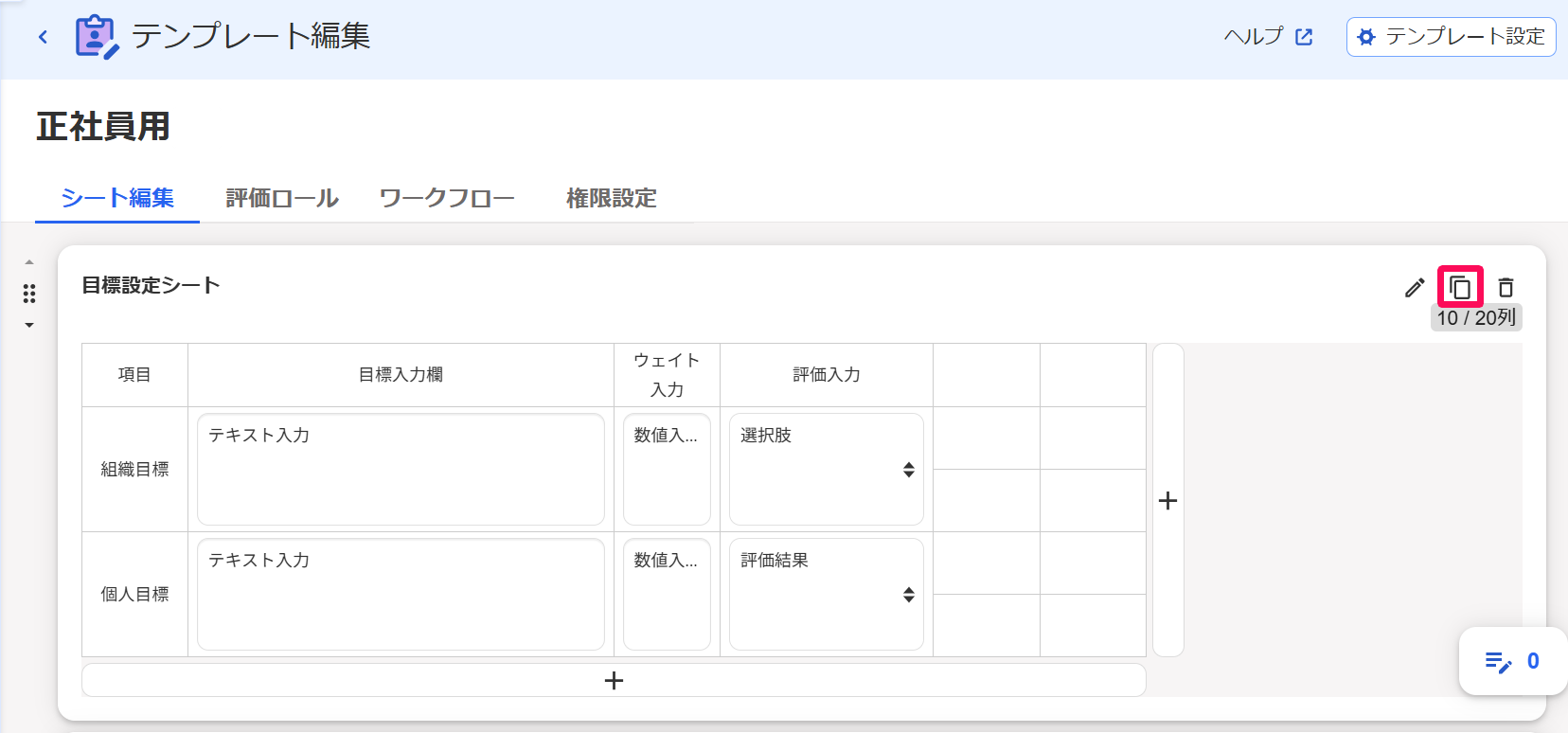Select the 項目 header cell
The width and height of the screenshot is (1568, 733).
[x=134, y=375]
